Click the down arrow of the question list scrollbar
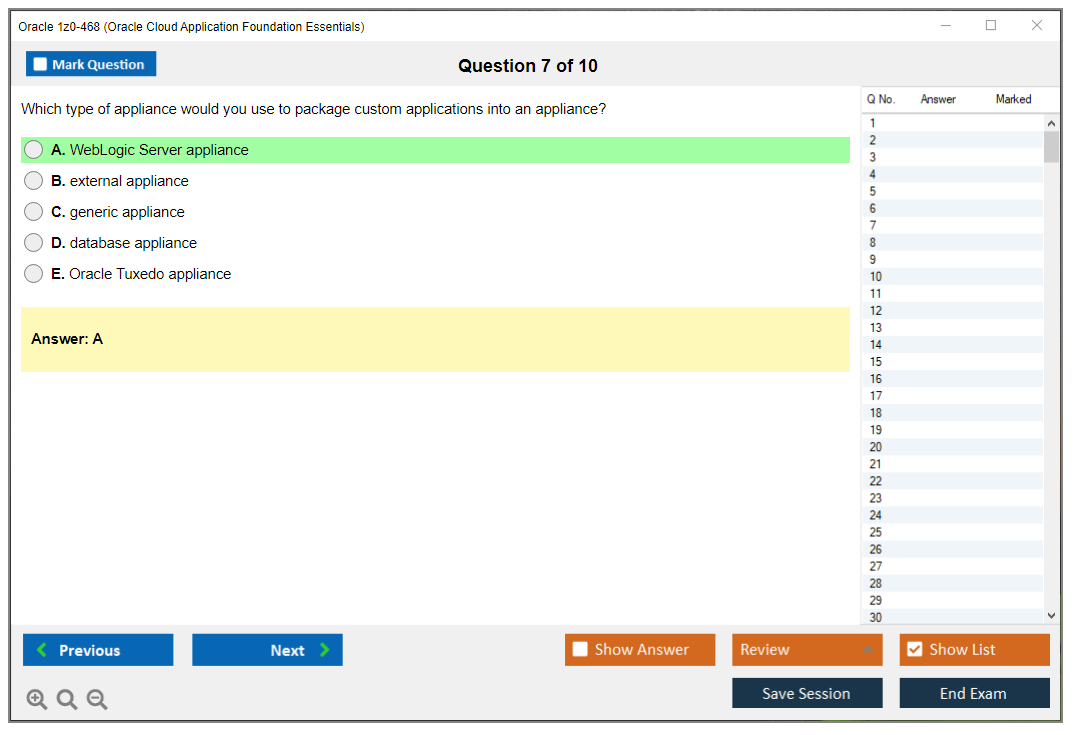Image resolution: width=1075 pixels, height=735 pixels. pyautogui.click(x=1050, y=614)
